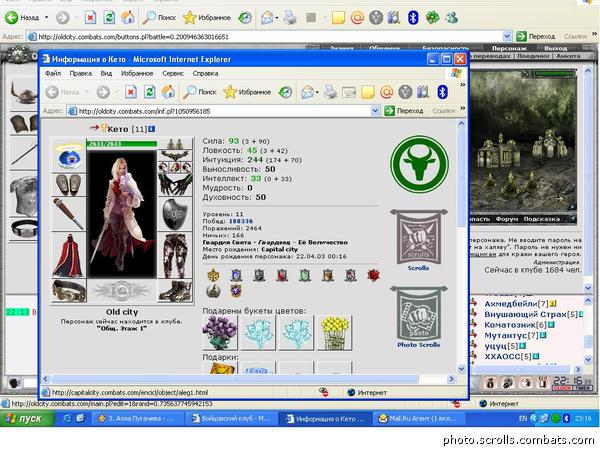Click the EN language indicator in the tray
600x450 pixels.
tap(523, 419)
